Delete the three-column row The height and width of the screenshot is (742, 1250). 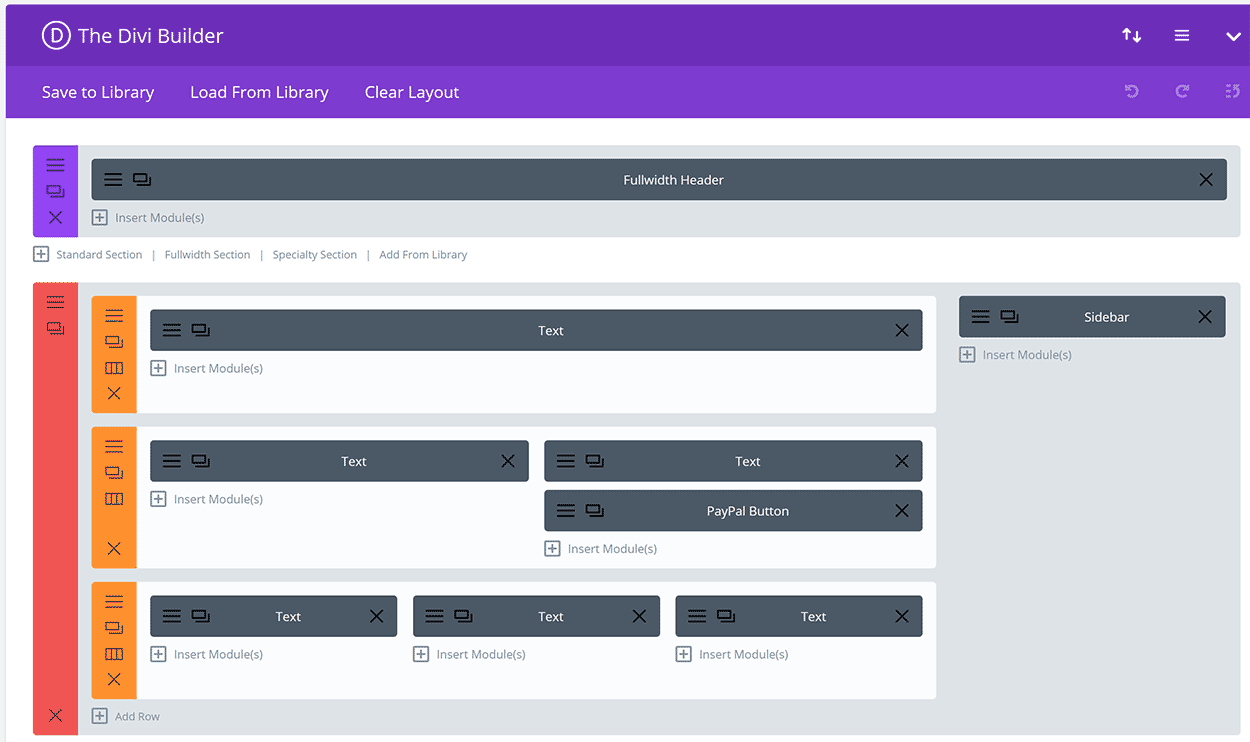114,679
